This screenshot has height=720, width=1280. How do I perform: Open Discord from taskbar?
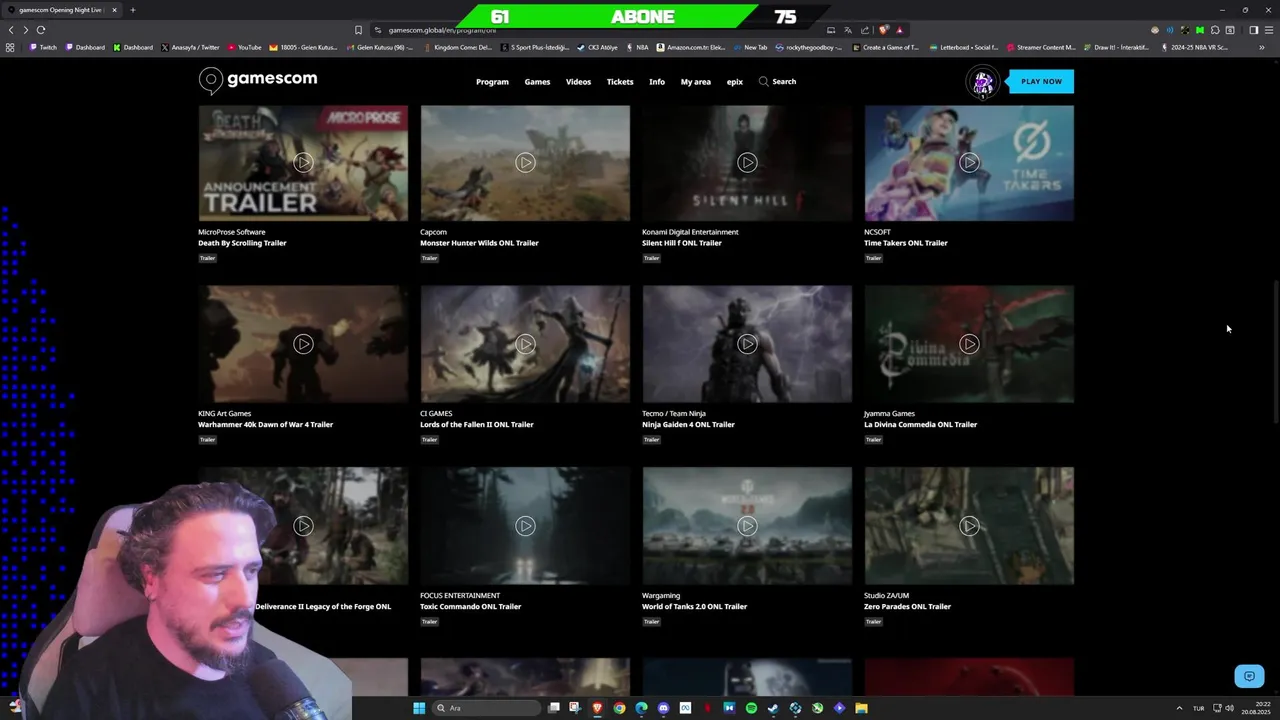point(663,708)
